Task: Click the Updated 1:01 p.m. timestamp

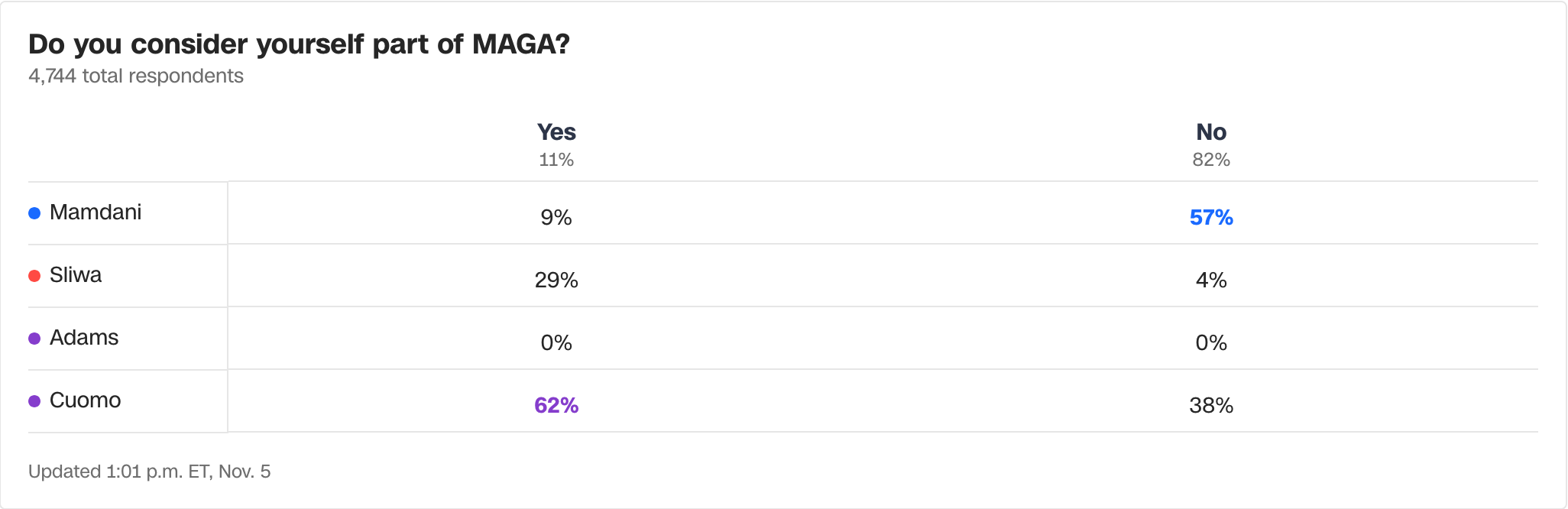Action: (149, 472)
